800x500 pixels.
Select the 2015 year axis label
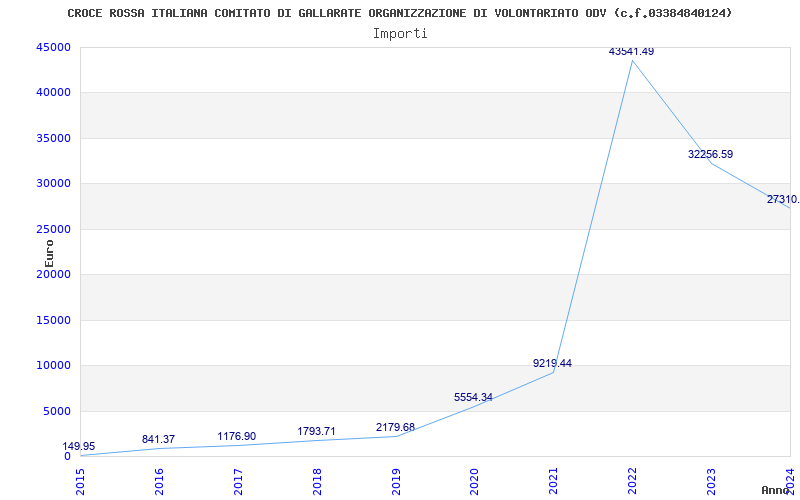point(81,482)
